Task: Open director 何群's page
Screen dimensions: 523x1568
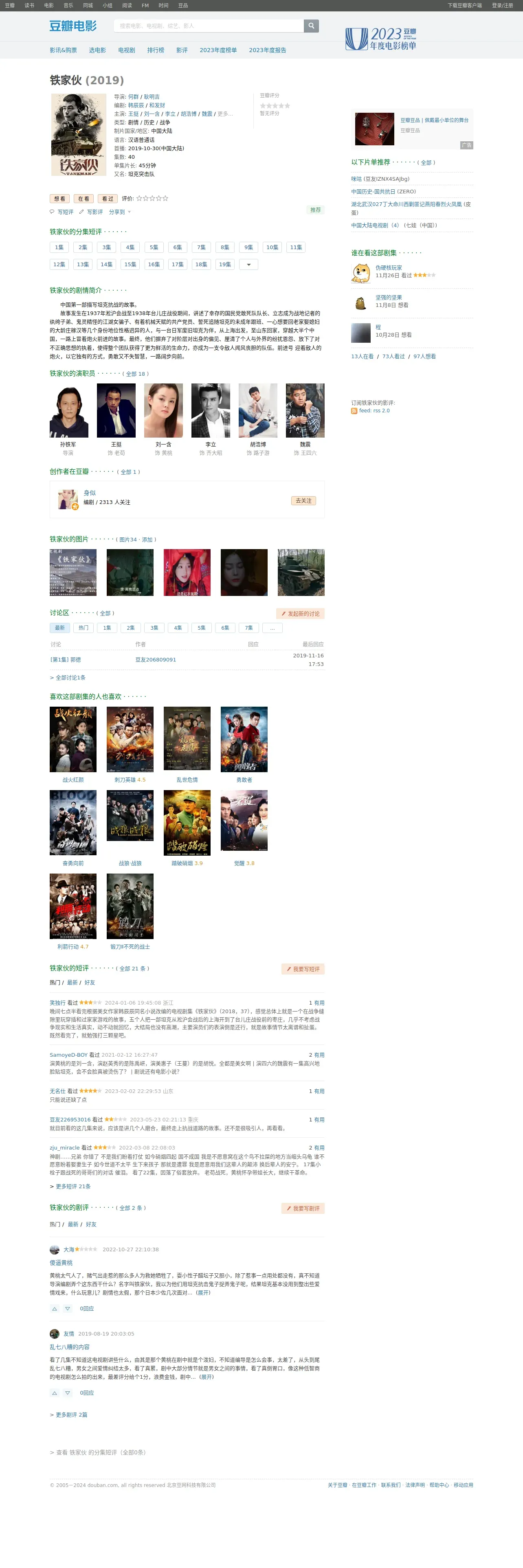Action: [x=133, y=97]
